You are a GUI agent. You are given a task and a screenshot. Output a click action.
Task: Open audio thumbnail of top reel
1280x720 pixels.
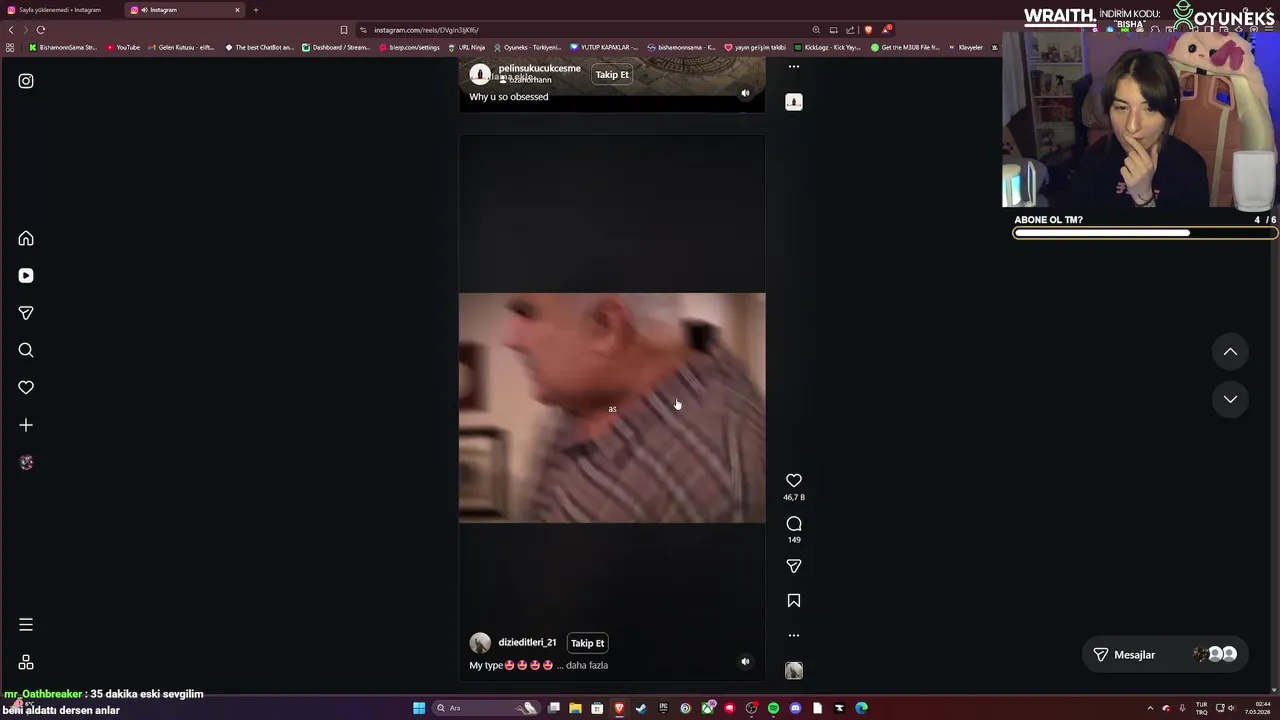pos(794,102)
